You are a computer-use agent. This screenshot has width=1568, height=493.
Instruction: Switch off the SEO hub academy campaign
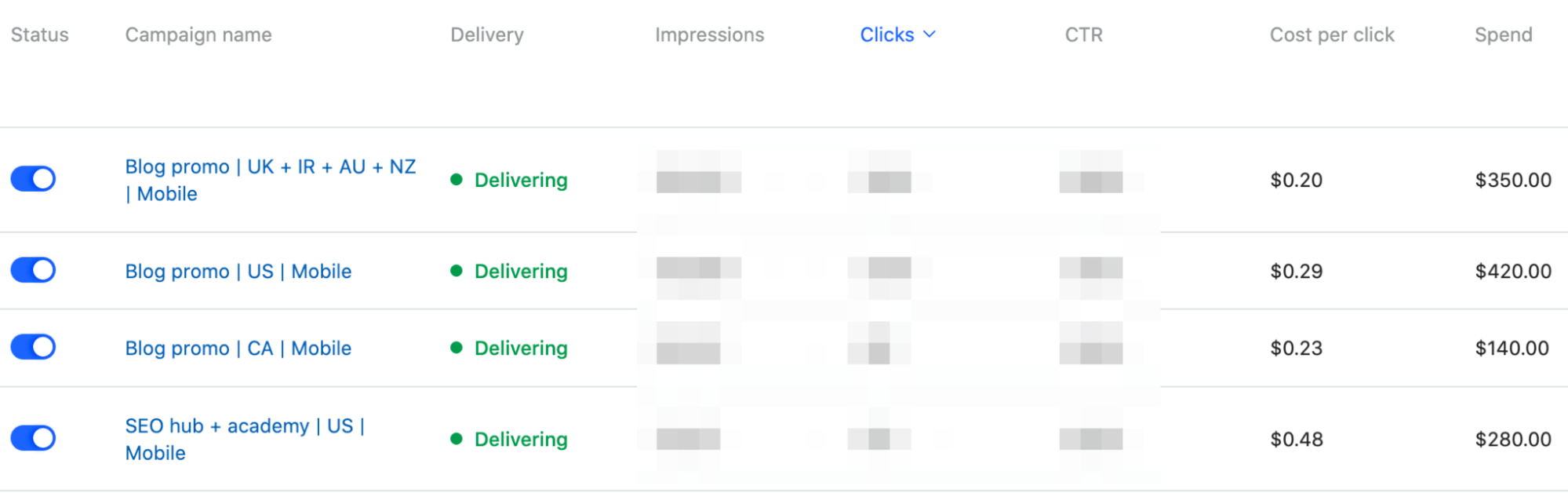tap(32, 438)
